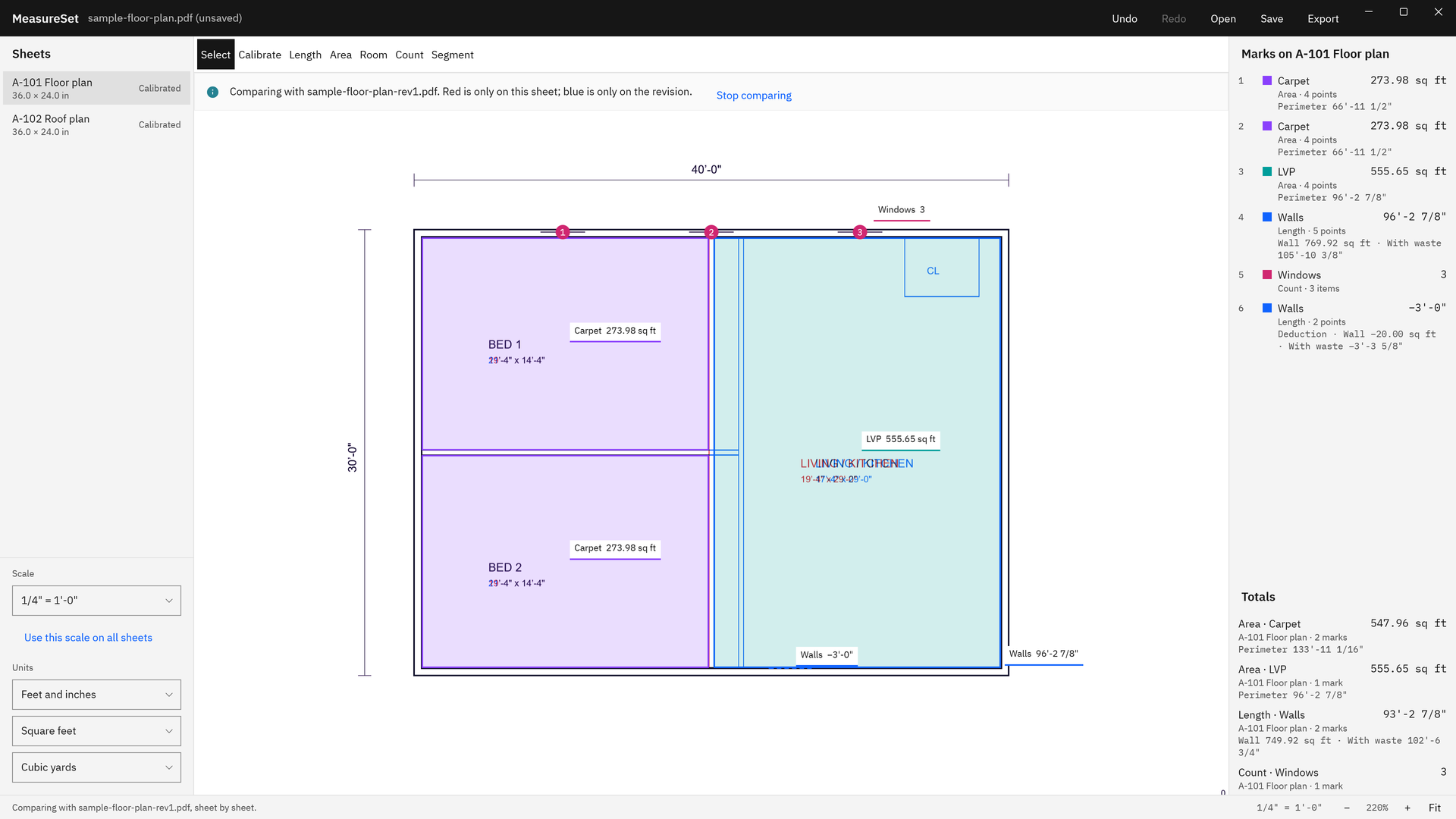Click Undo in the title bar
Screen dimensions: 1456x819
(1125, 19)
